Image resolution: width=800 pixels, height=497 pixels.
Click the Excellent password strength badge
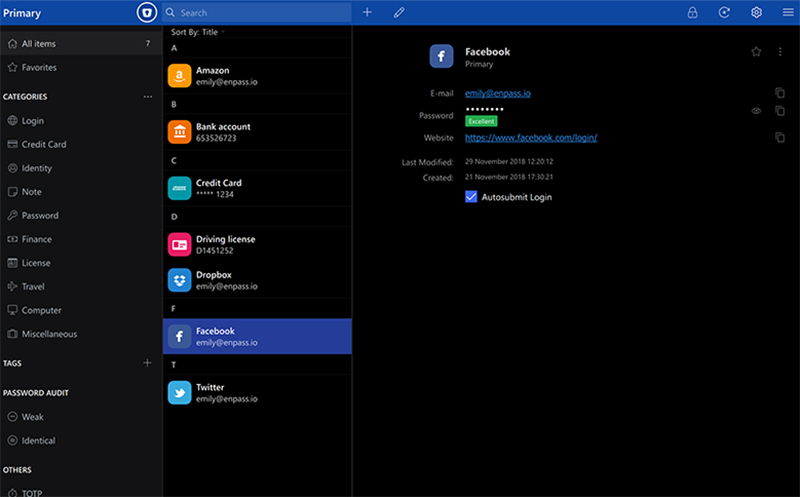pyautogui.click(x=481, y=121)
